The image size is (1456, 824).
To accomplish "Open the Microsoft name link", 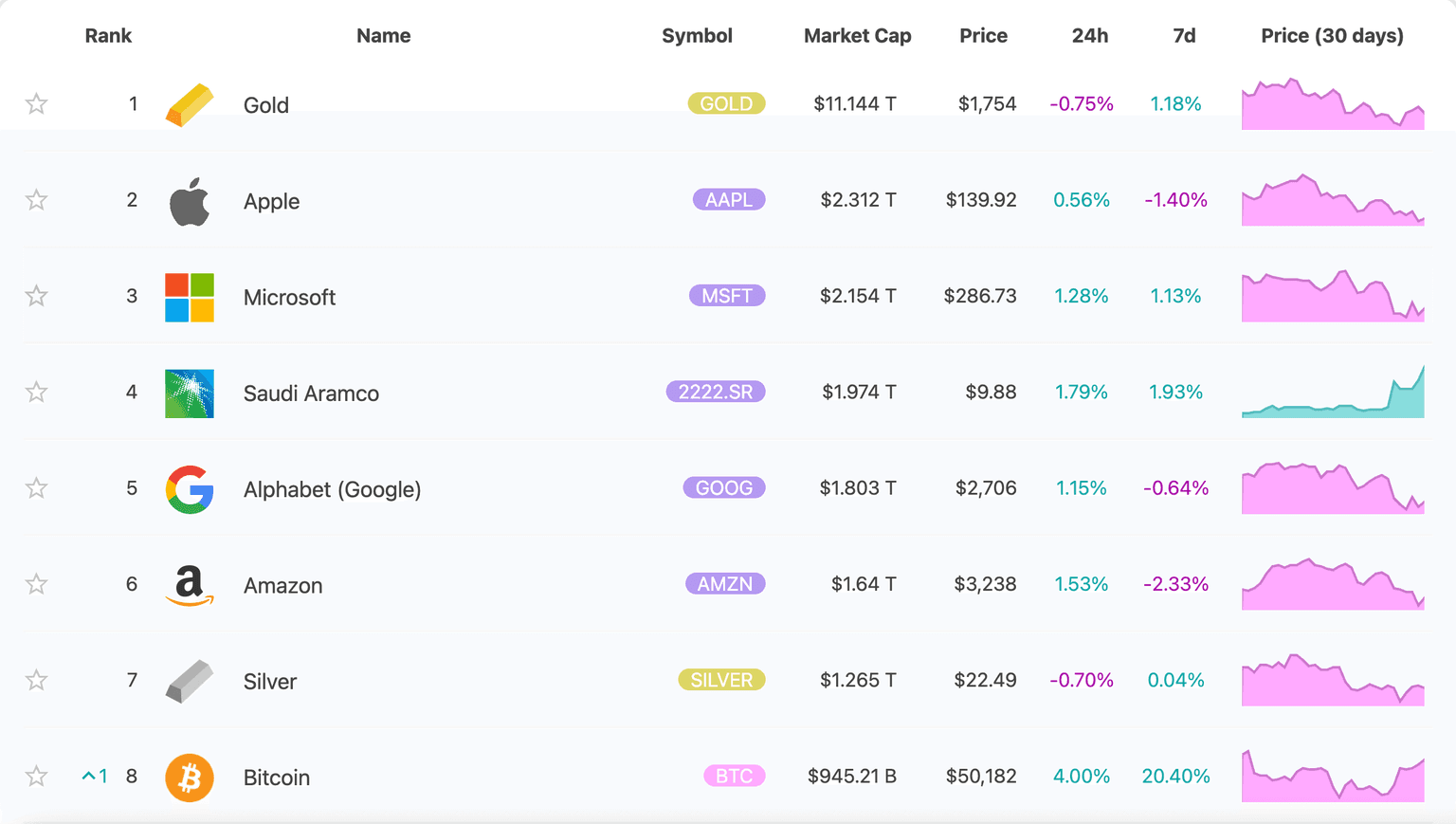I will point(289,298).
